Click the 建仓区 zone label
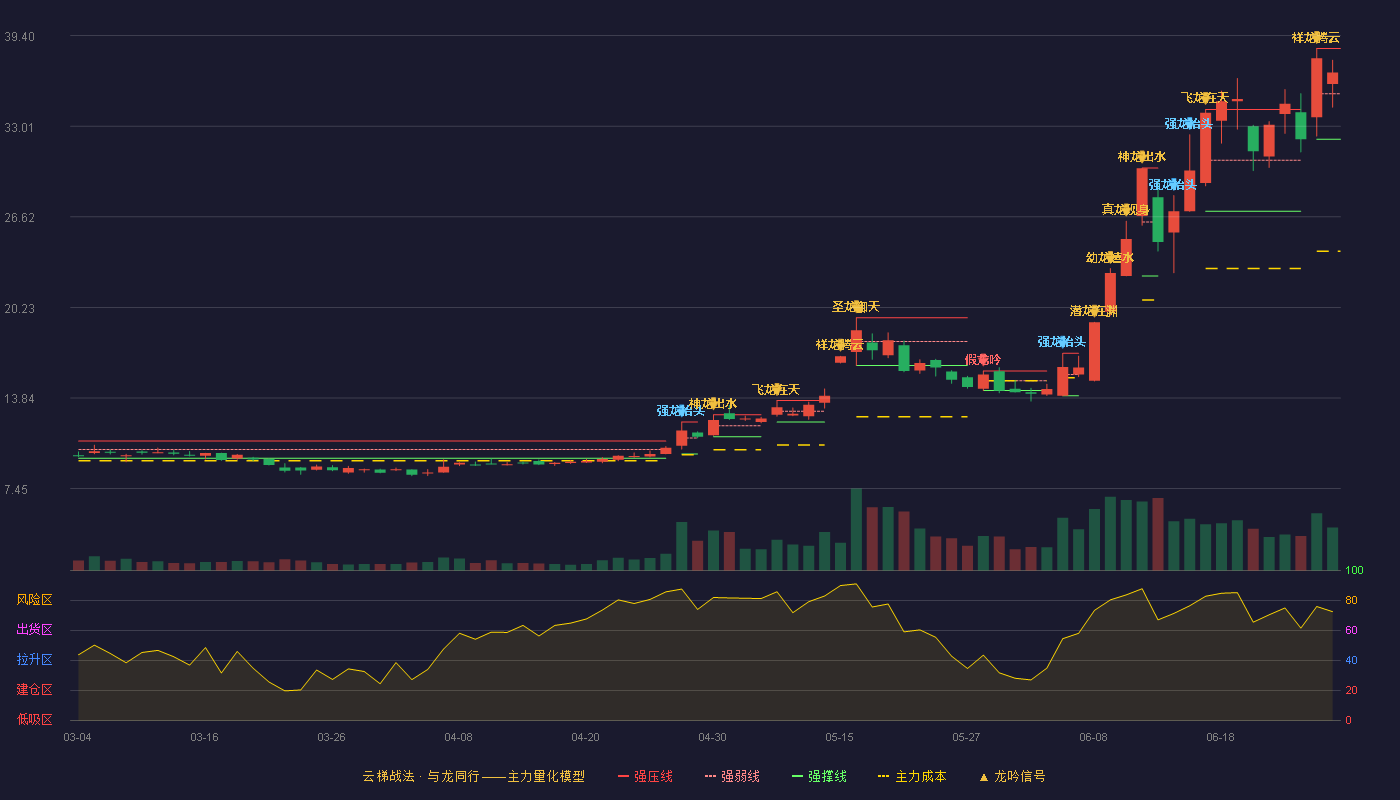Image resolution: width=1400 pixels, height=800 pixels. point(34,690)
